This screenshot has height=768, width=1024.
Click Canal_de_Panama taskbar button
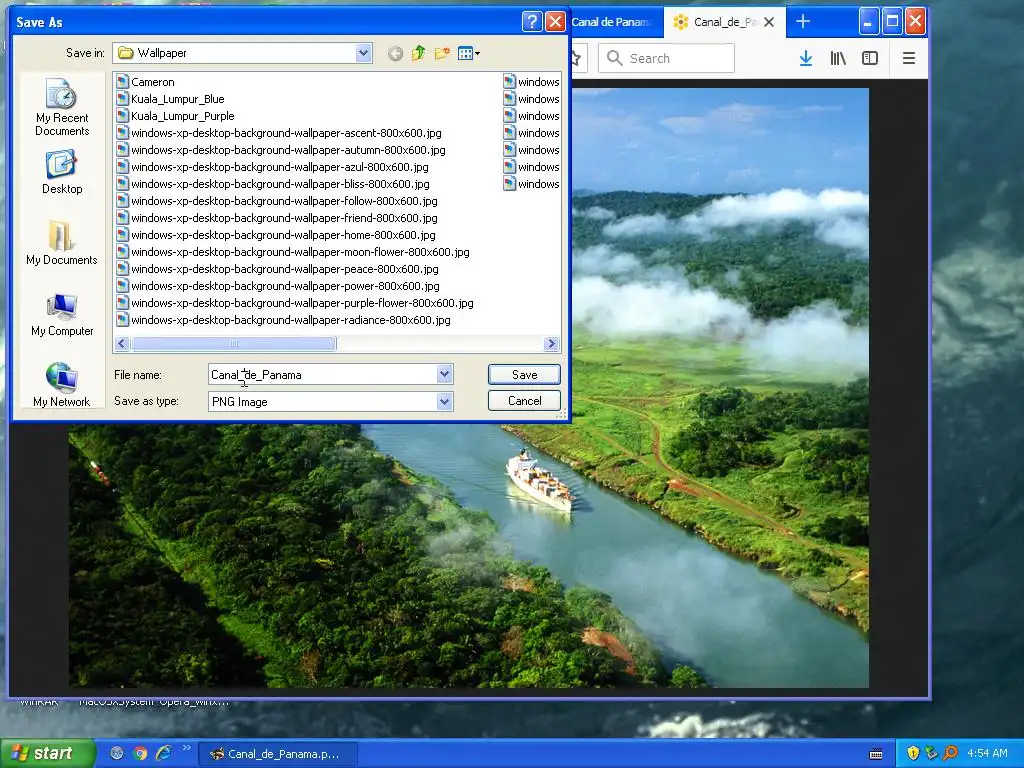pyautogui.click(x=278, y=754)
